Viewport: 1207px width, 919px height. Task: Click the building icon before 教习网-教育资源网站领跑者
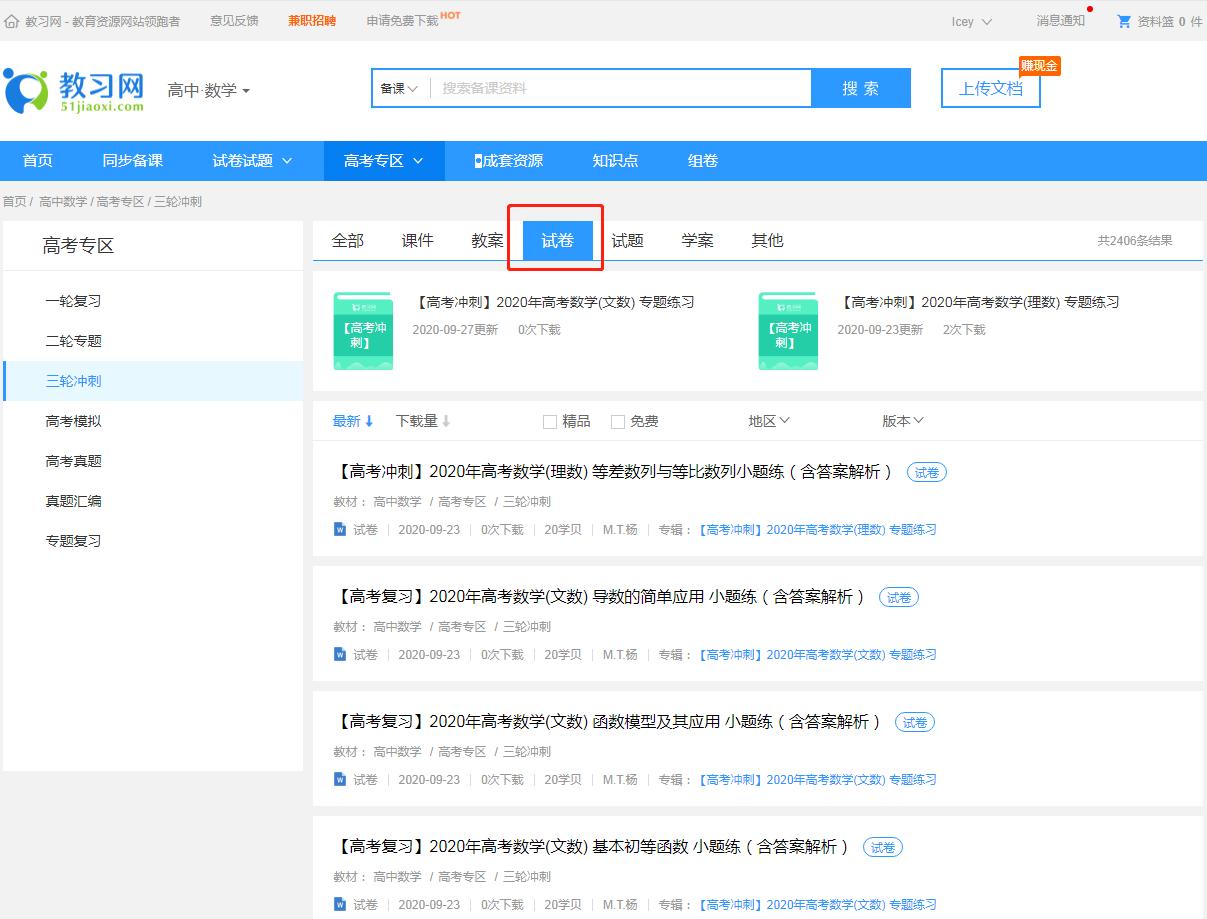10,19
